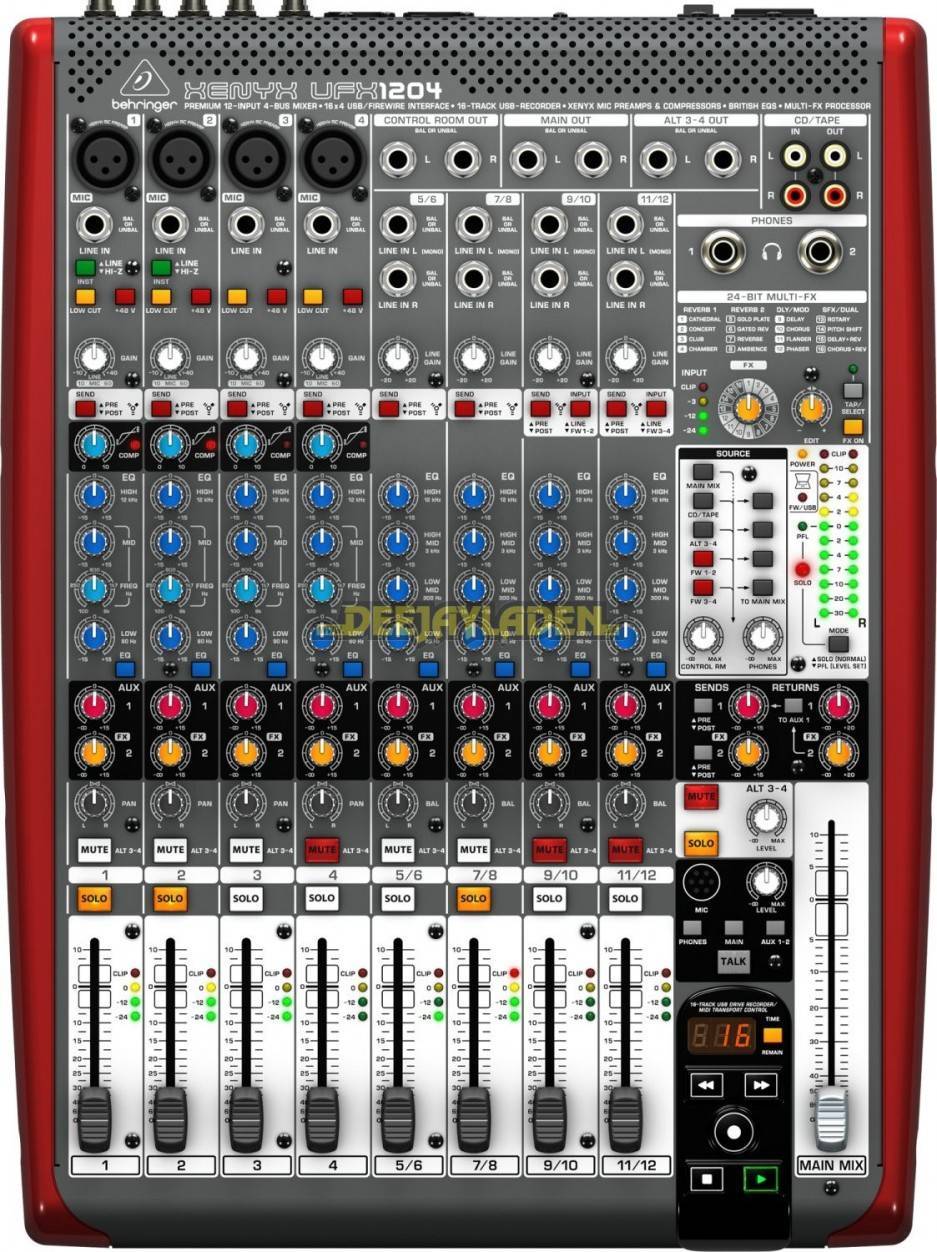
Task: Toggle the TIME/REMAIN orange button
Action: pos(772,1035)
